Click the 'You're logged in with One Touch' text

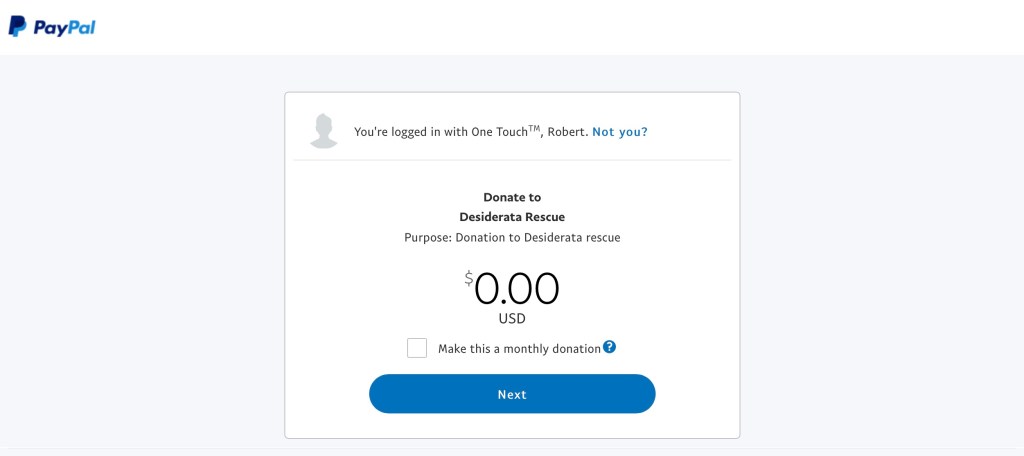[440, 132]
